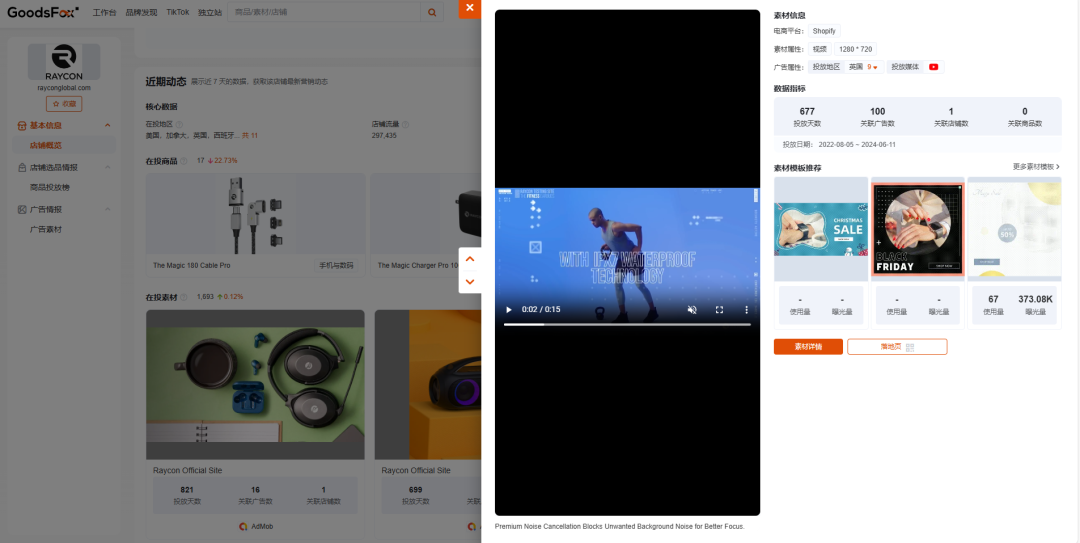Open the yellow speaker ad thumbnail
The height and width of the screenshot is (543, 1080).
click(428, 384)
